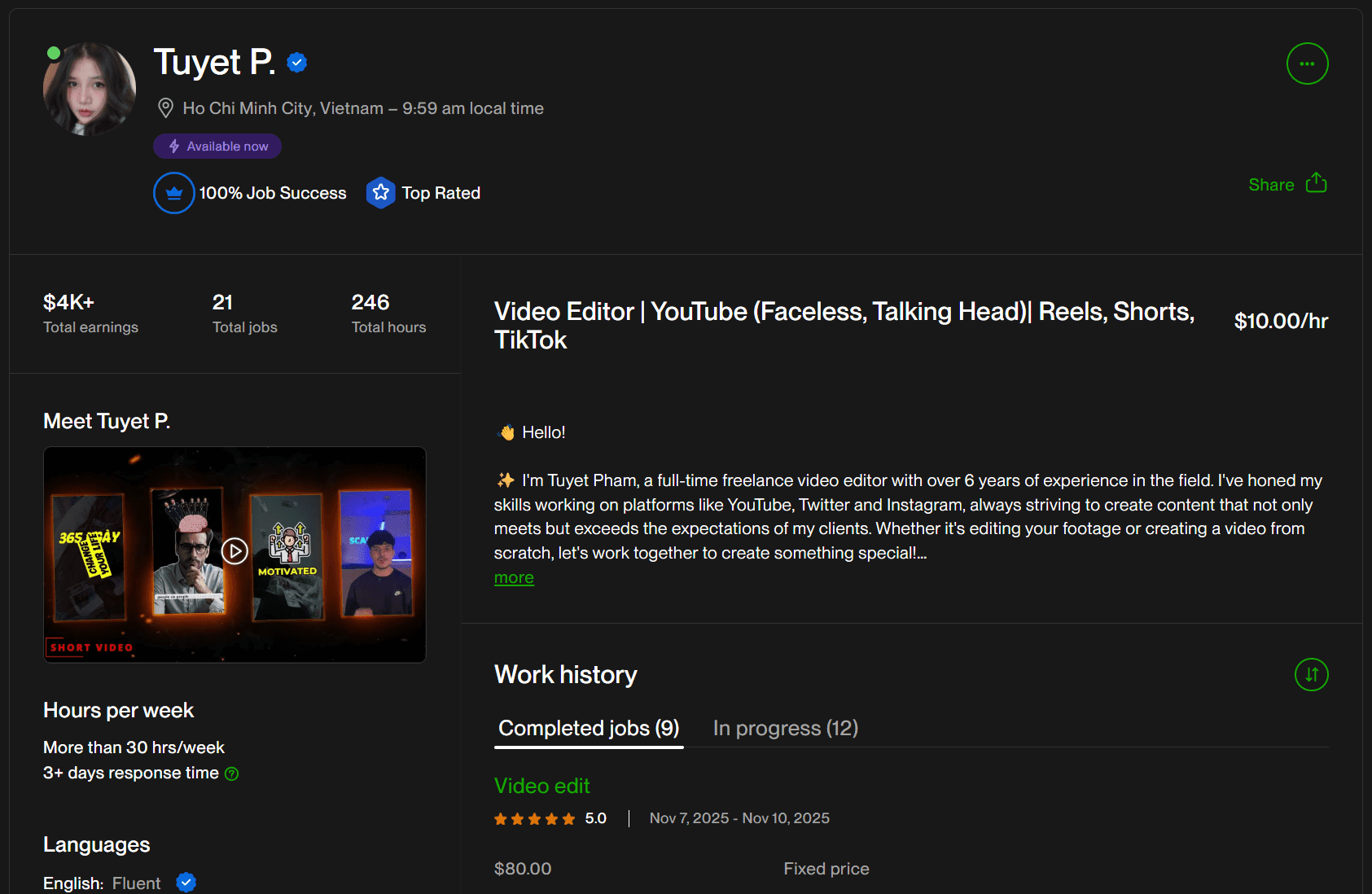This screenshot has width=1372, height=894.
Task: Click the Available now badge
Action: (217, 147)
